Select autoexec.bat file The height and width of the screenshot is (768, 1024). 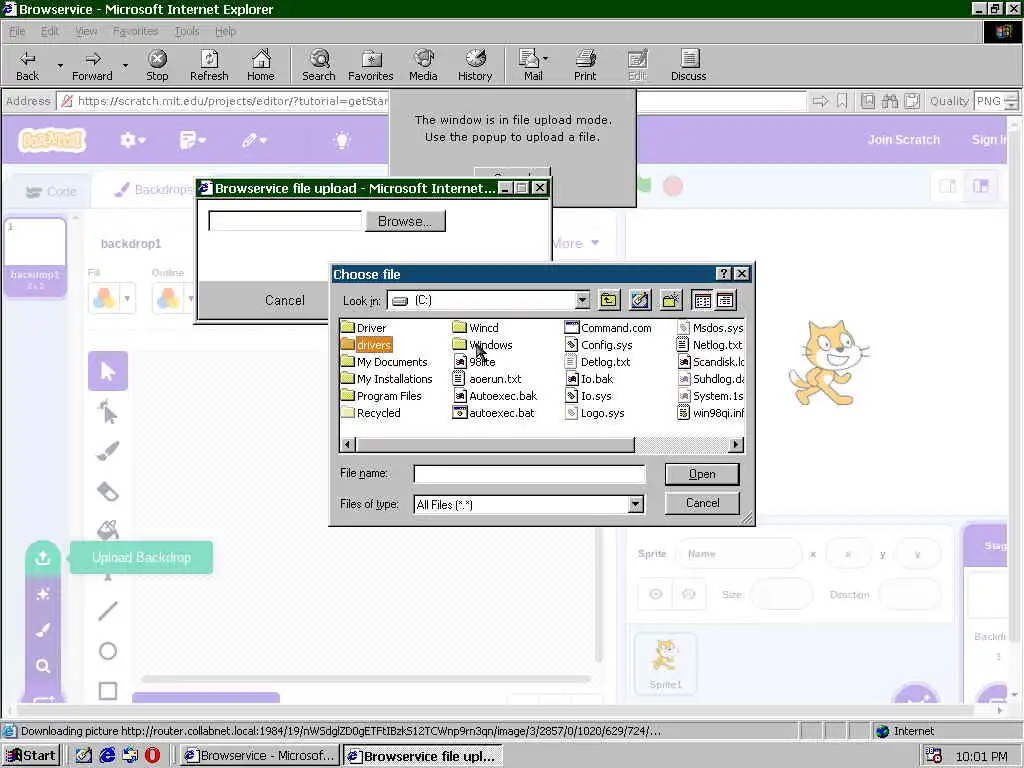pos(493,413)
